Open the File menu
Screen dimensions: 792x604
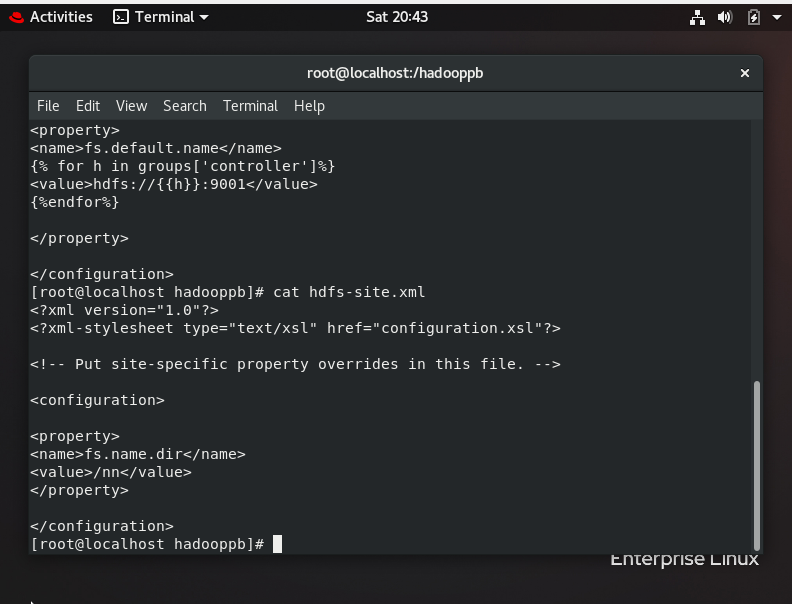[x=48, y=106]
